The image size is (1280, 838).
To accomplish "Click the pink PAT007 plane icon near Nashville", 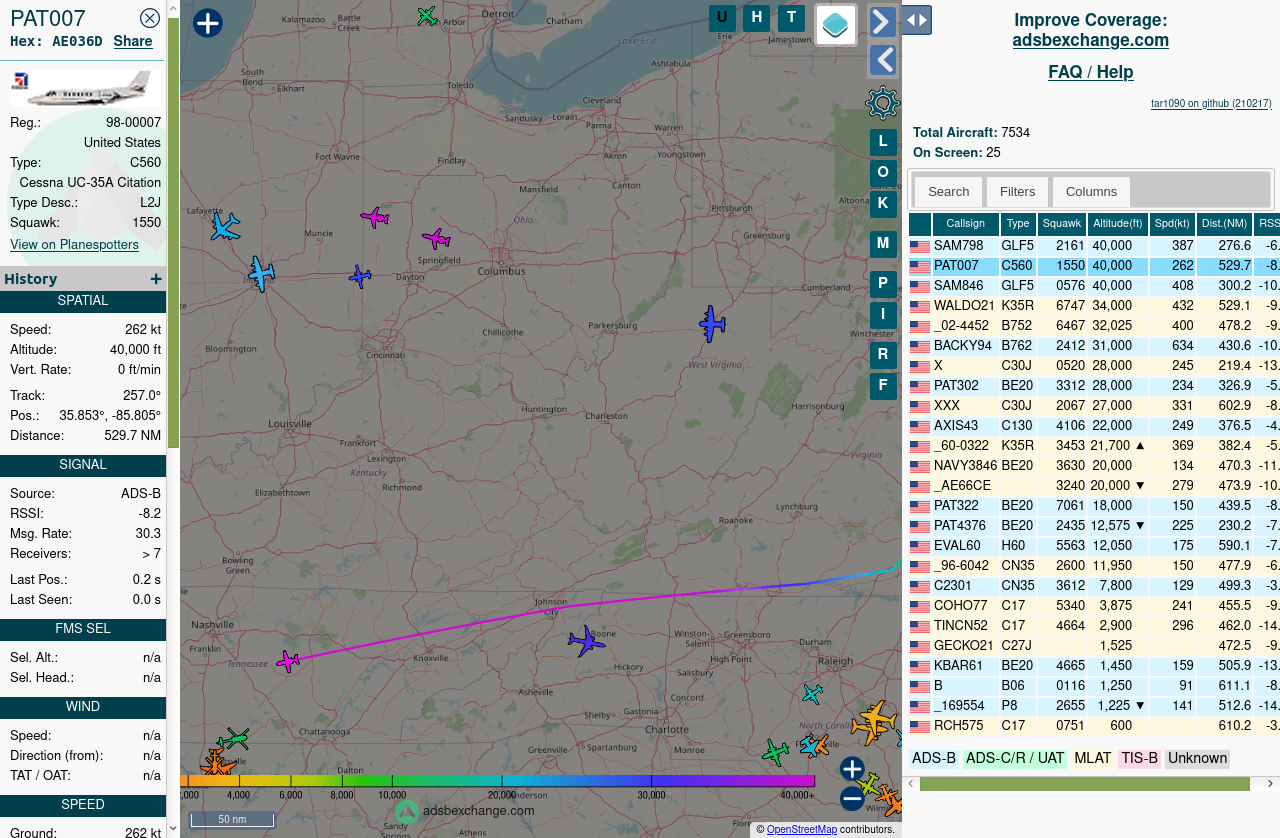I will point(288,661).
